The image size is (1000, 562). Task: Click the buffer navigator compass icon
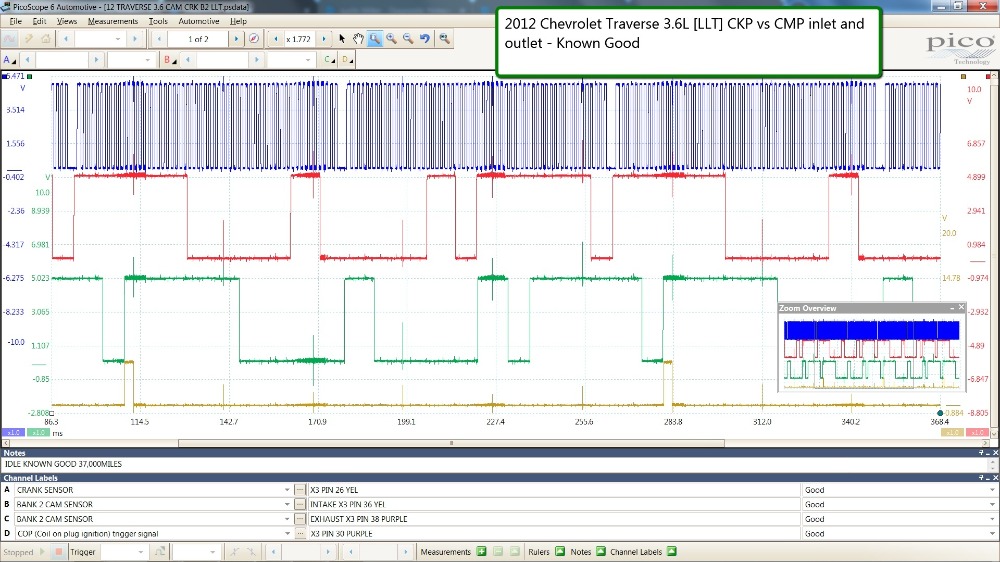[254, 39]
